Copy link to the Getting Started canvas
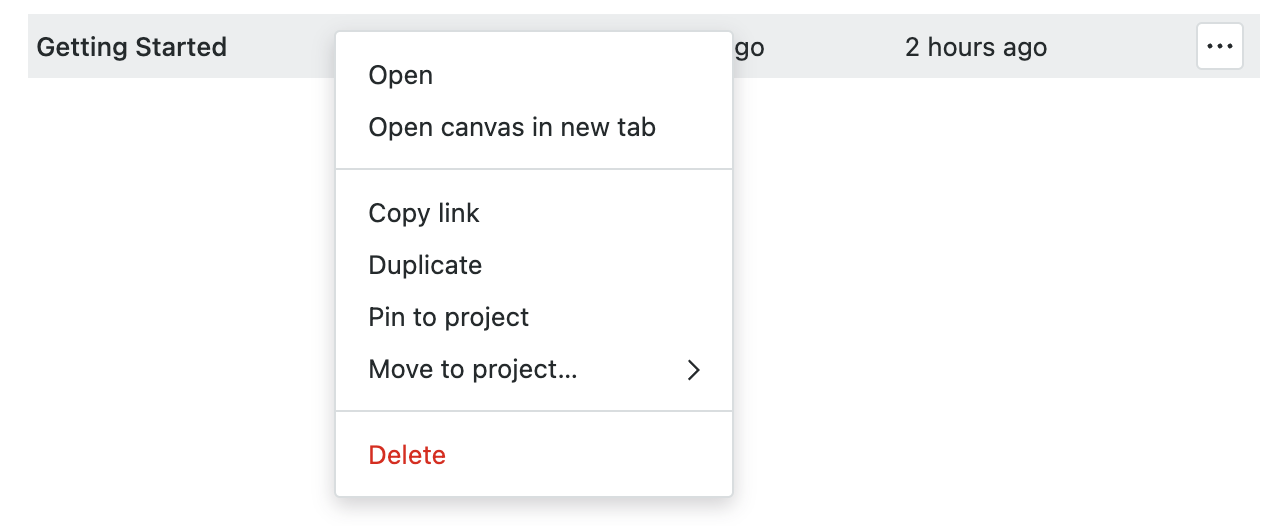The width and height of the screenshot is (1274, 526). 424,214
